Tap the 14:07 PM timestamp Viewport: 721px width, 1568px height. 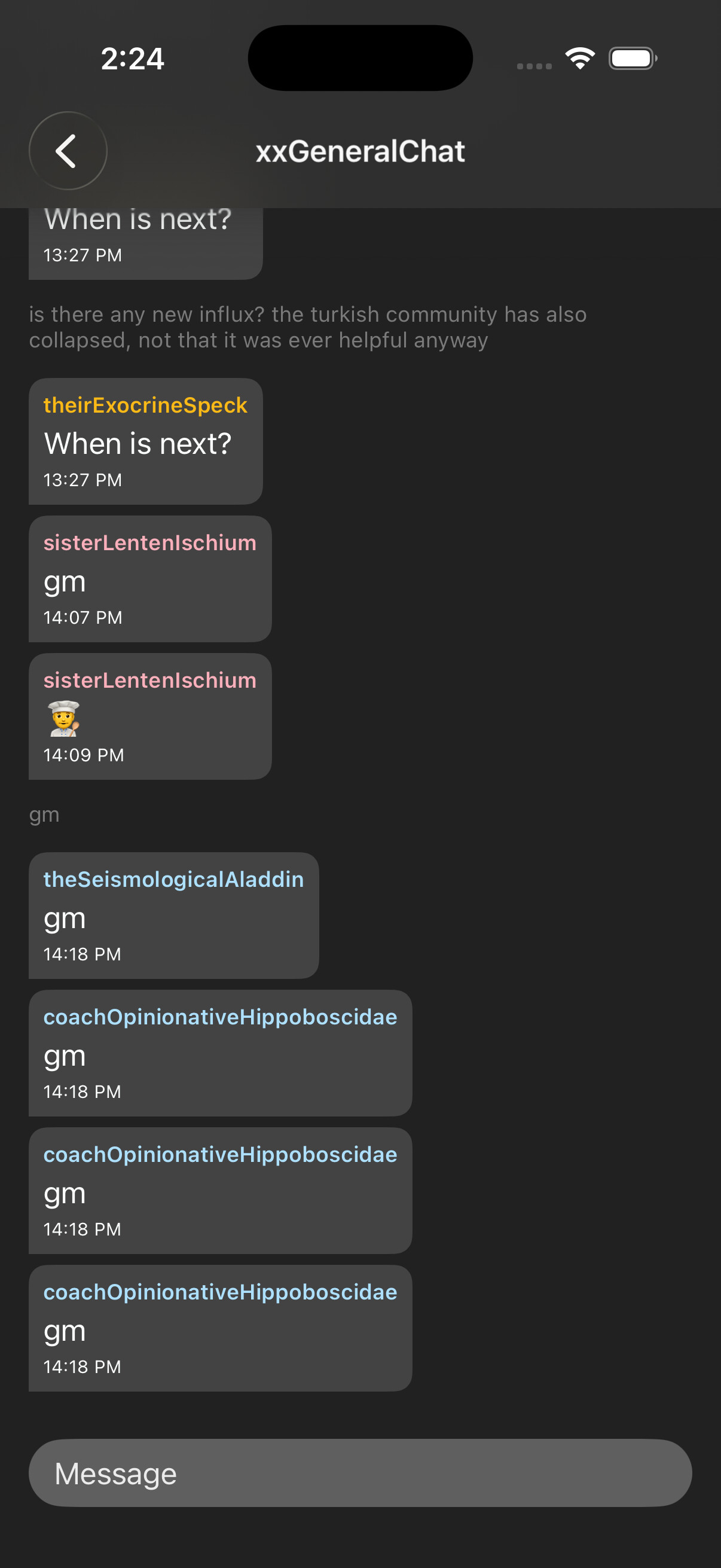pyautogui.click(x=83, y=618)
